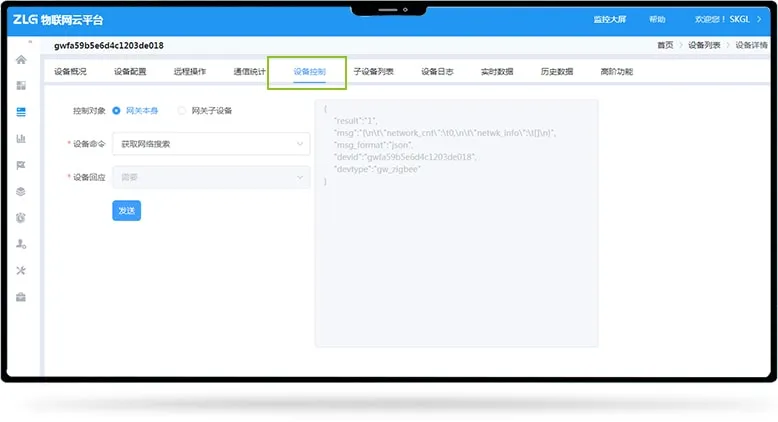Click the alarm clock sidebar icon

[x=21, y=217]
